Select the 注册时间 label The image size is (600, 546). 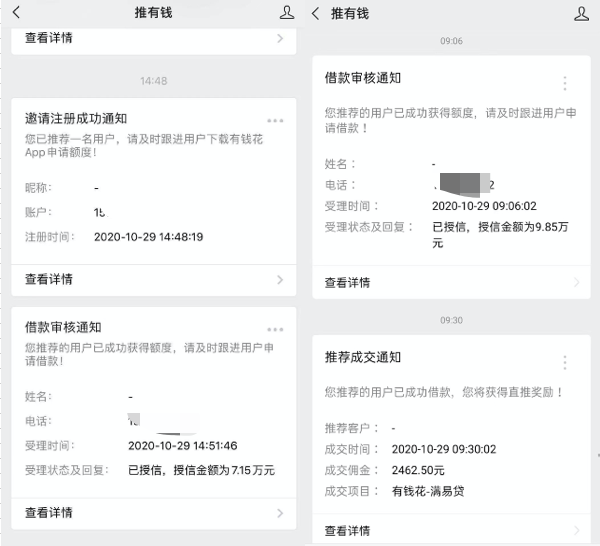point(50,237)
